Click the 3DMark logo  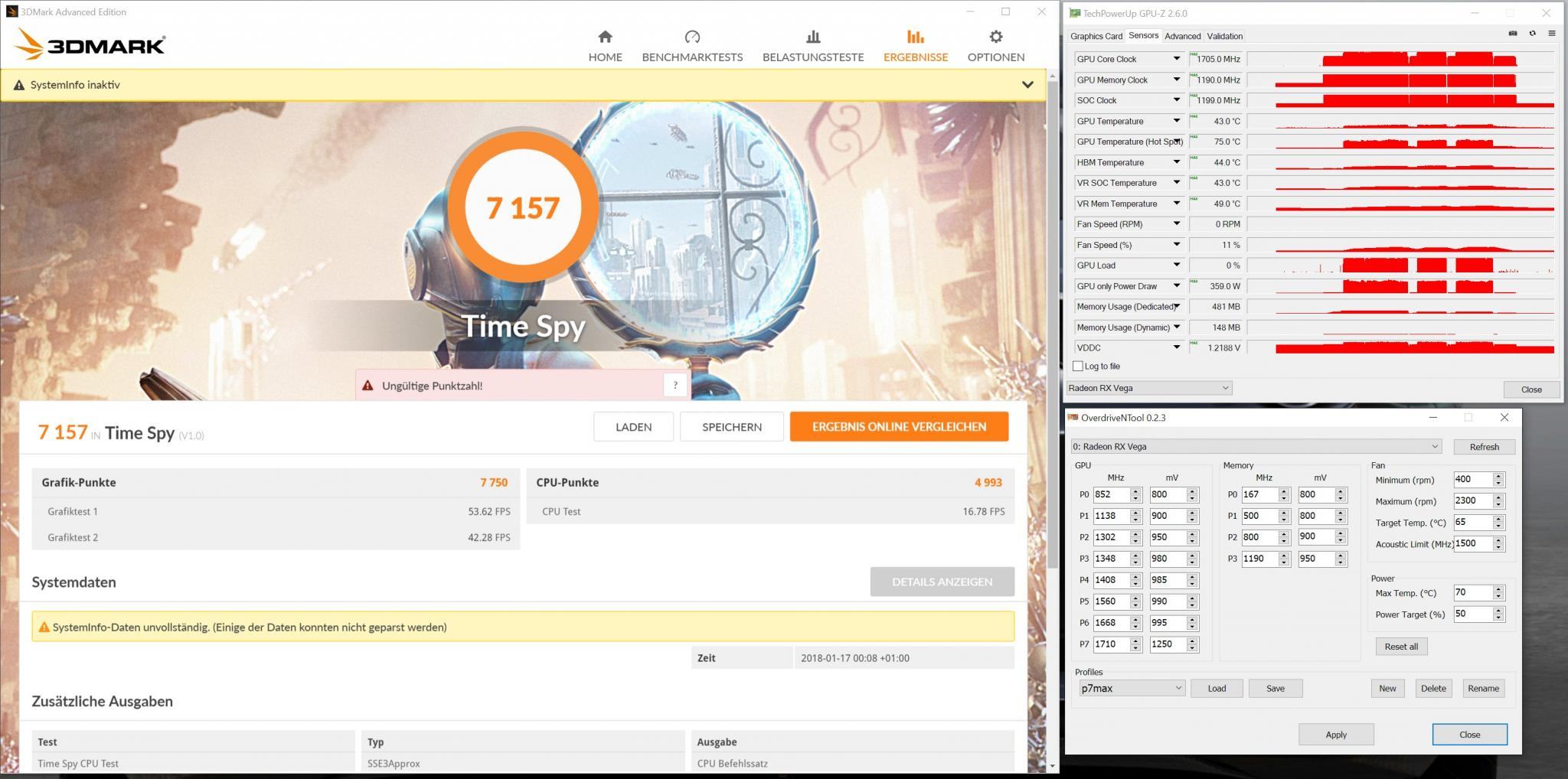tap(90, 44)
